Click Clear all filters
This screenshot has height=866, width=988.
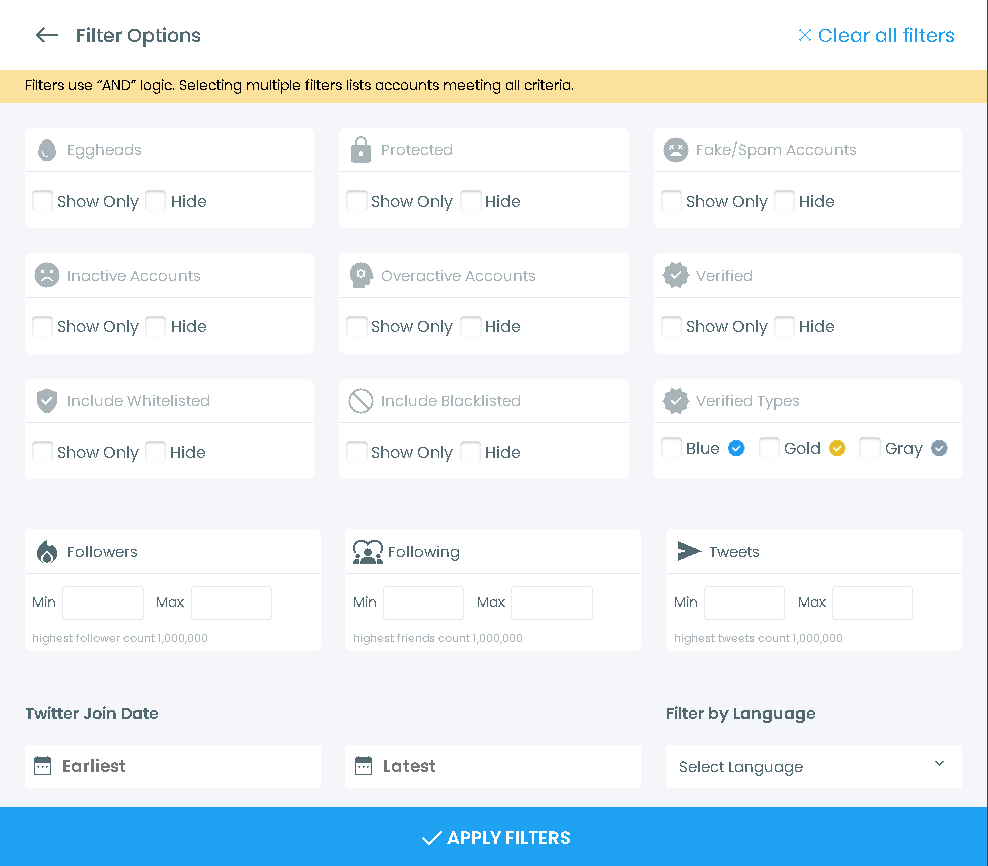click(876, 35)
